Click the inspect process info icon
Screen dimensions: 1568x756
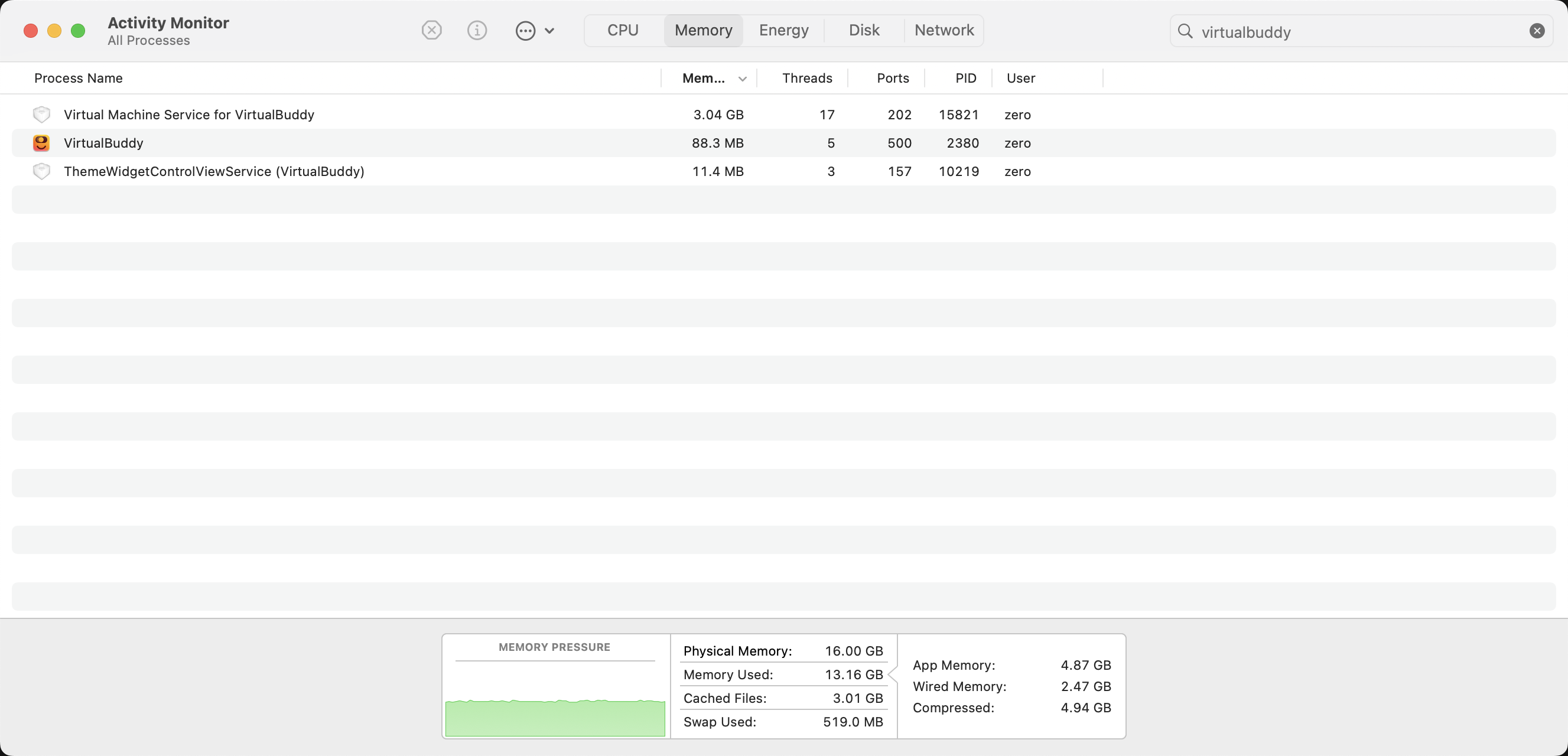coord(477,31)
